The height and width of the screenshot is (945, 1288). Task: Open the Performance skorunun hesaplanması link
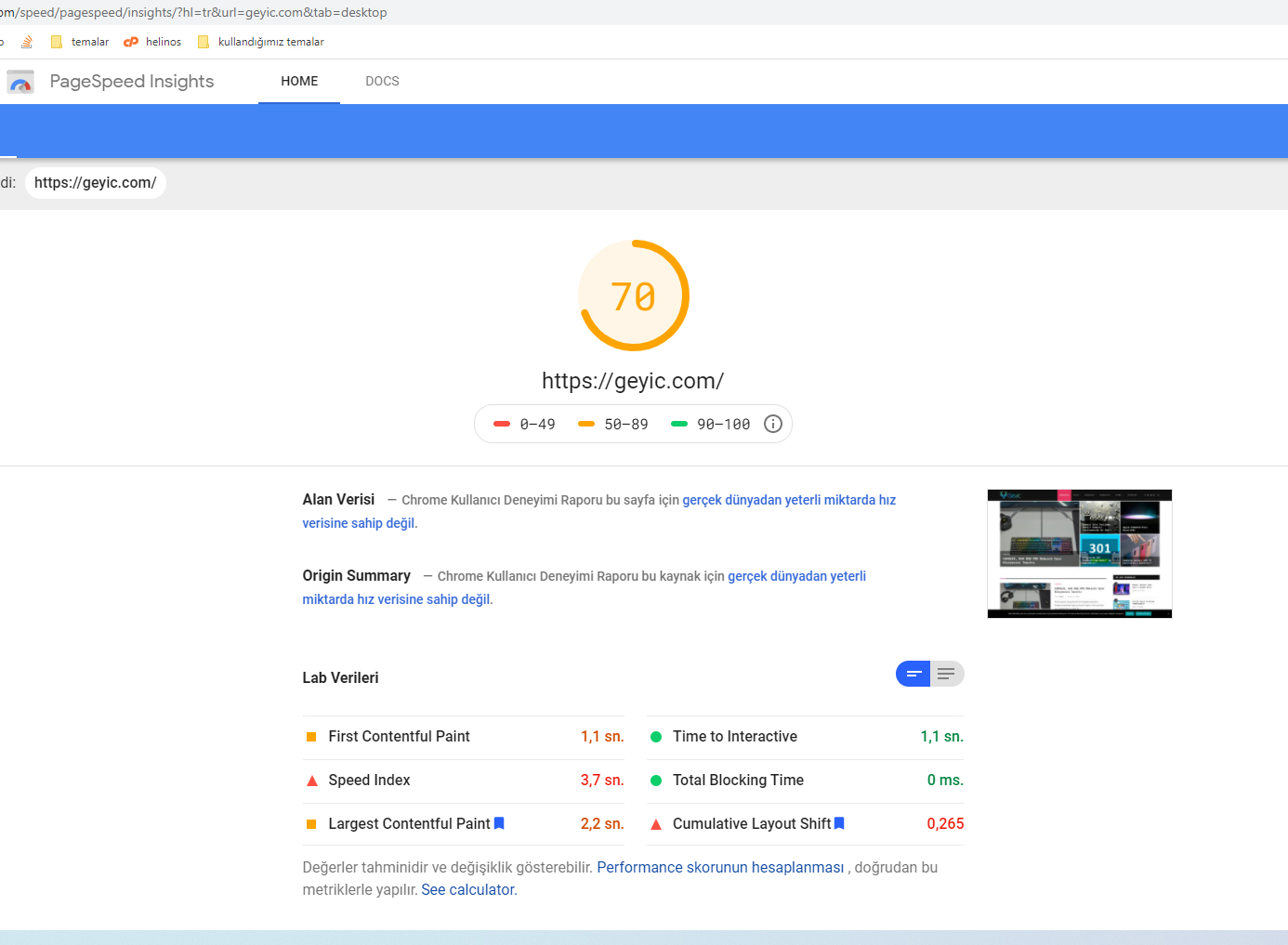(720, 867)
